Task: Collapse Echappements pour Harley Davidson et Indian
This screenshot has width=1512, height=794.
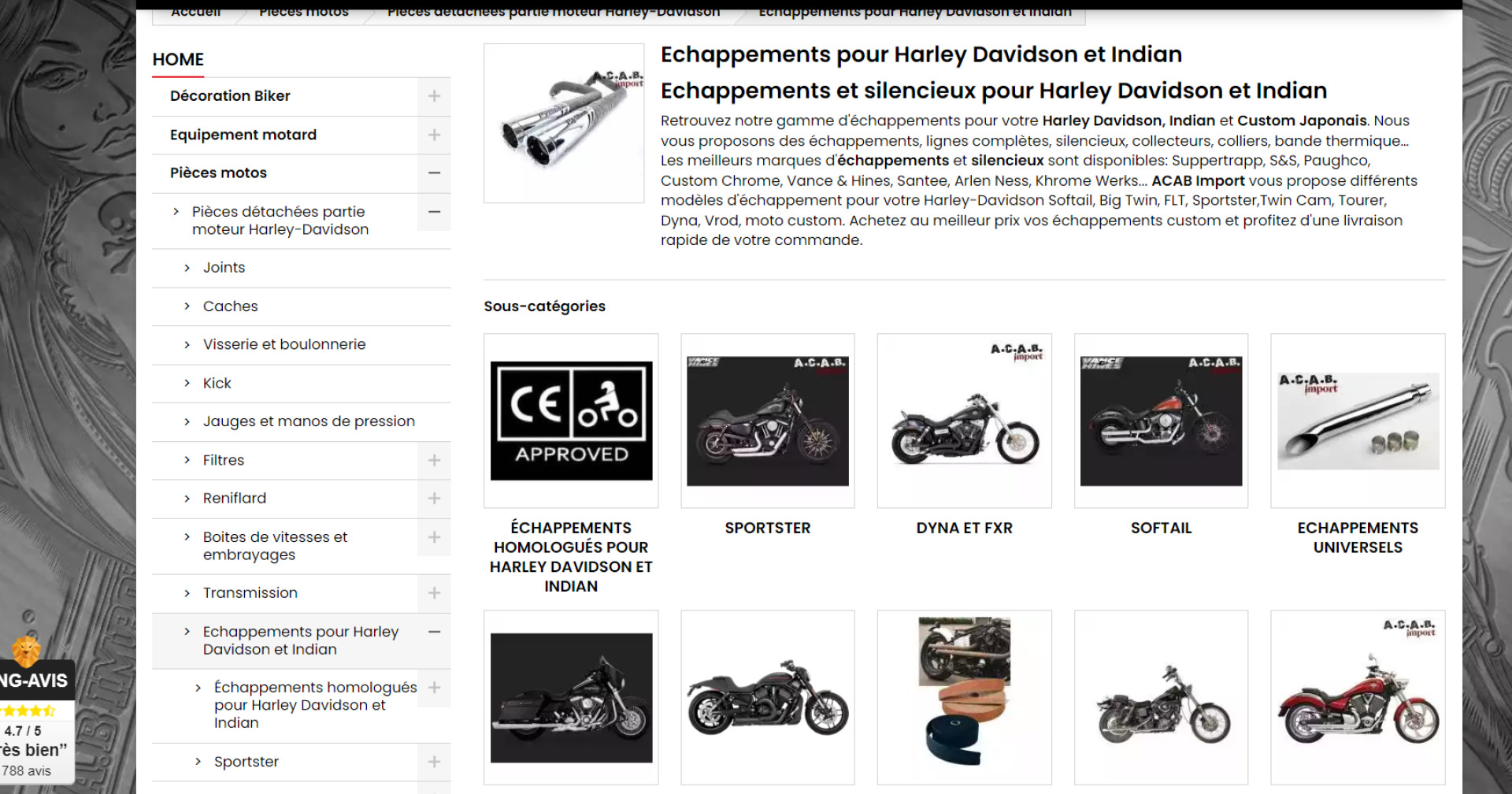Action: [x=434, y=632]
